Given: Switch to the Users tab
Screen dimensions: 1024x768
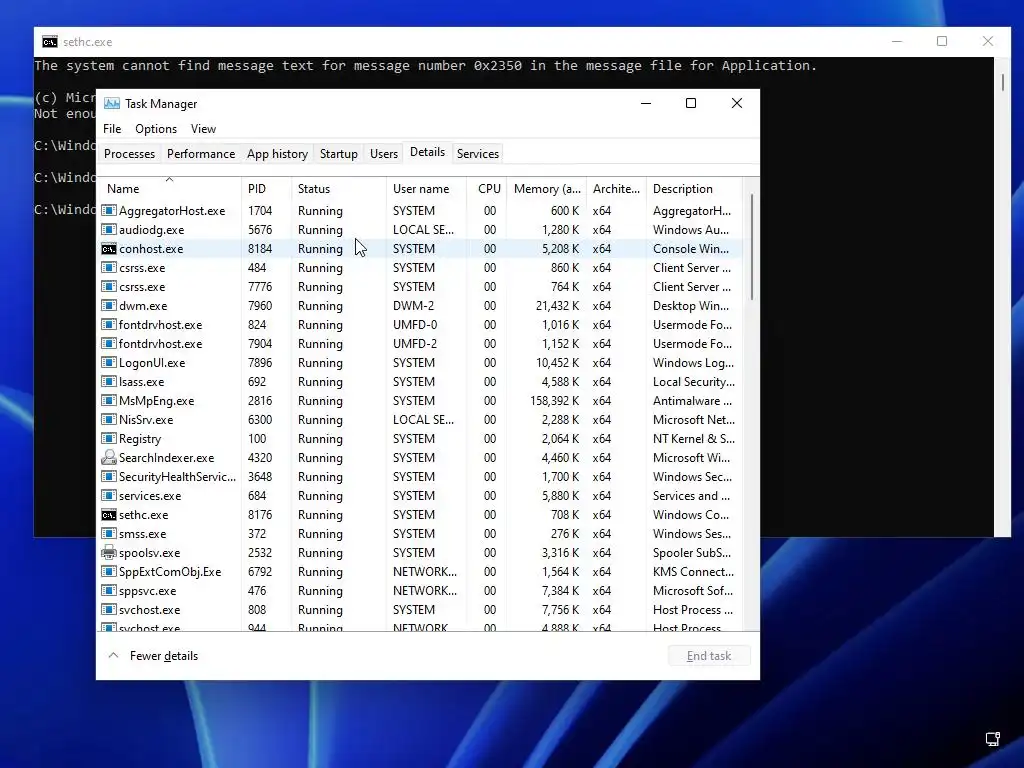Looking at the screenshot, I should 383,153.
